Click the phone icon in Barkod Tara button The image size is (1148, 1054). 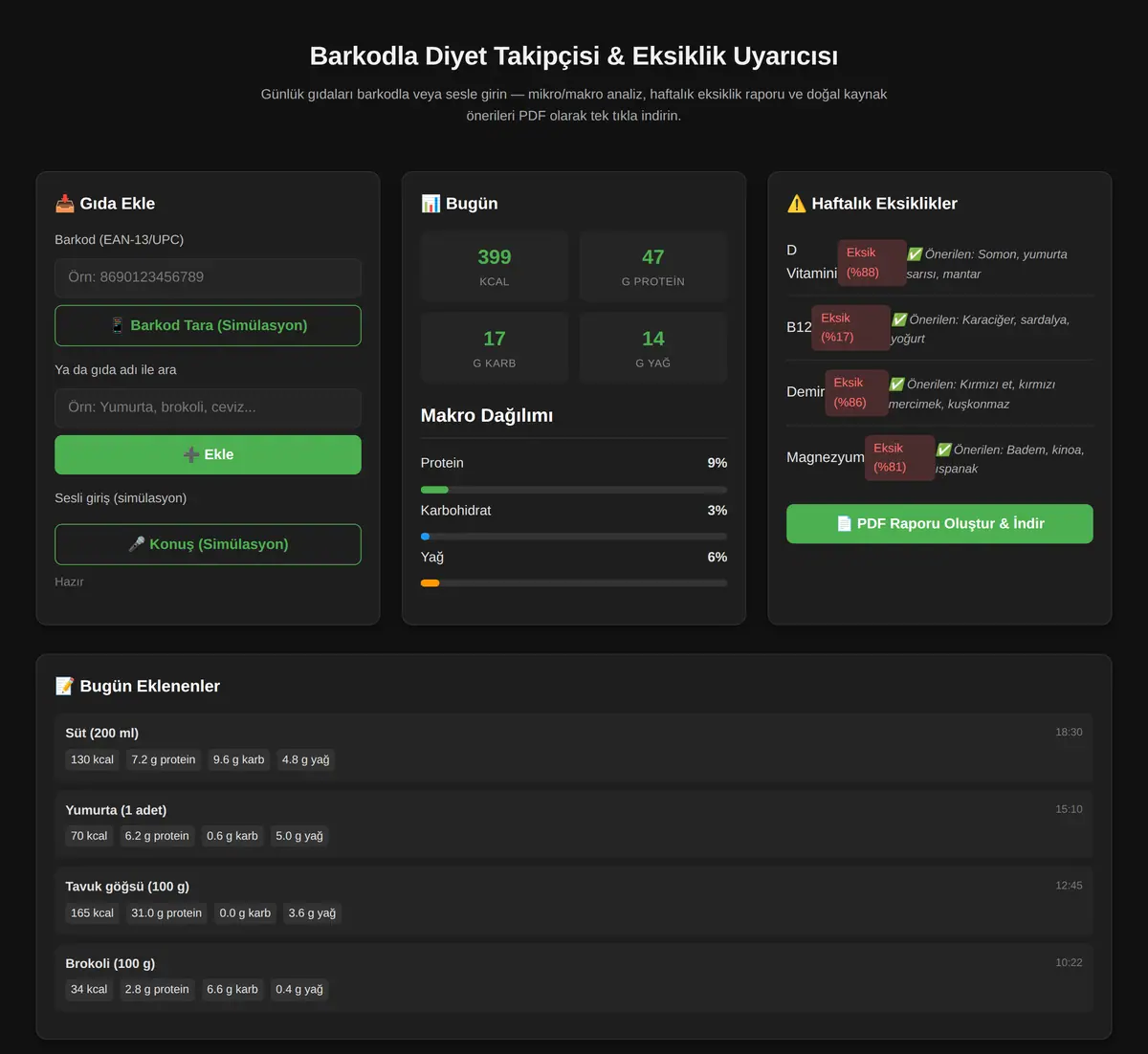click(118, 325)
